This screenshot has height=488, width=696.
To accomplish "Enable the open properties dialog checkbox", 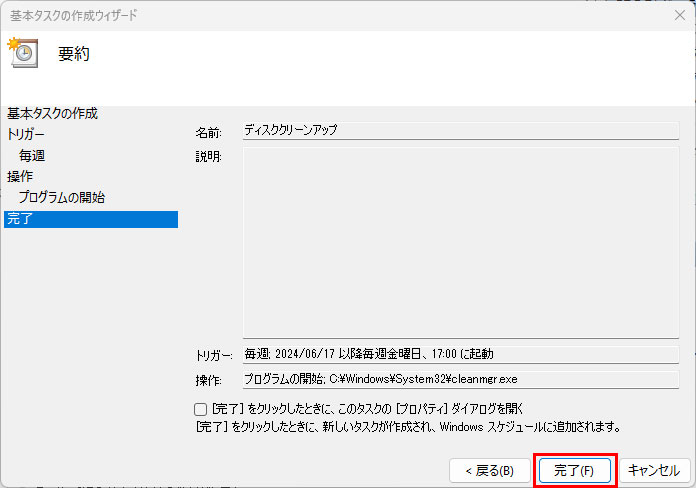I will pos(201,409).
